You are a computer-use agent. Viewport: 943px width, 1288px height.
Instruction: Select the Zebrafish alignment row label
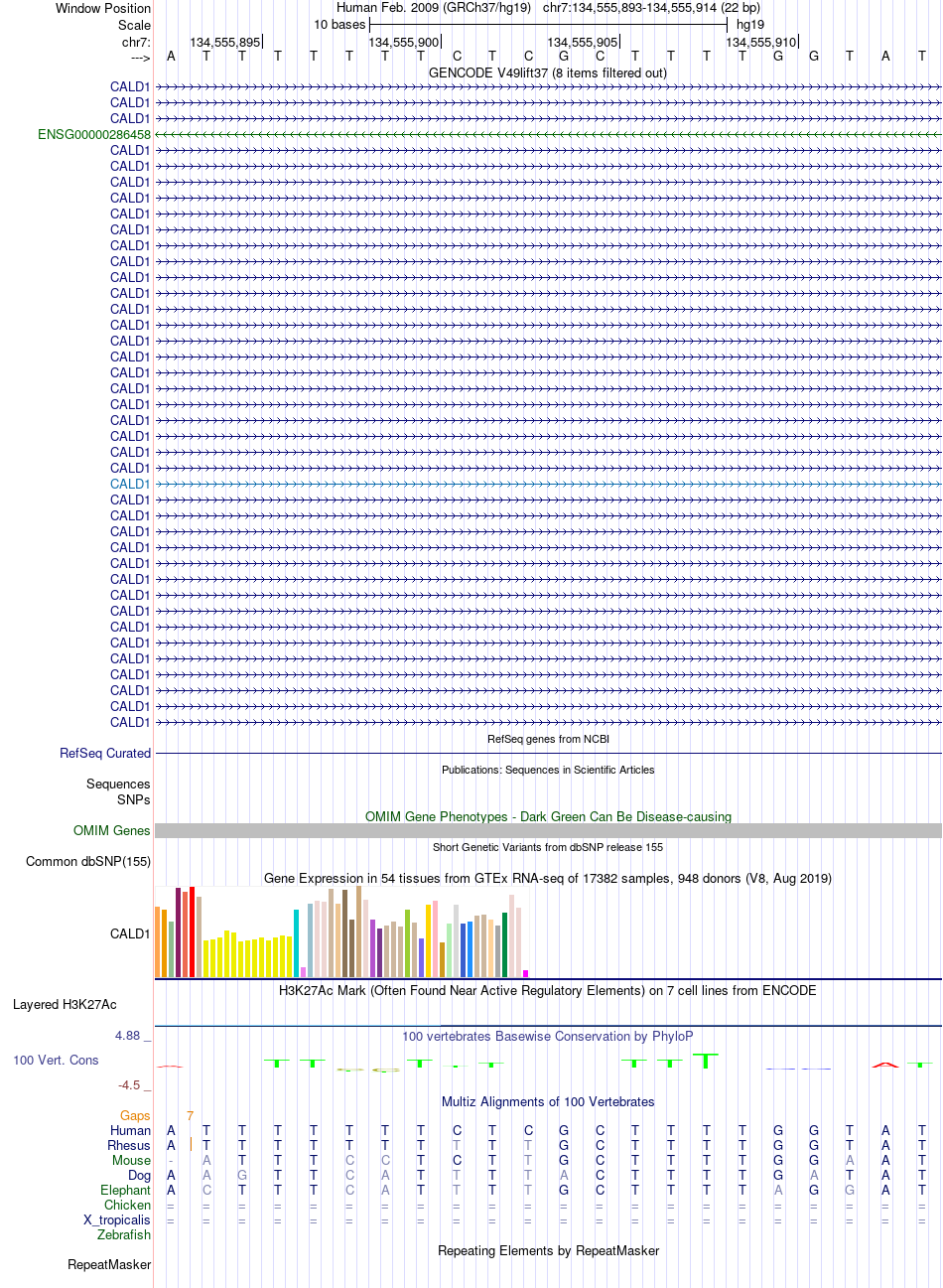124,1234
